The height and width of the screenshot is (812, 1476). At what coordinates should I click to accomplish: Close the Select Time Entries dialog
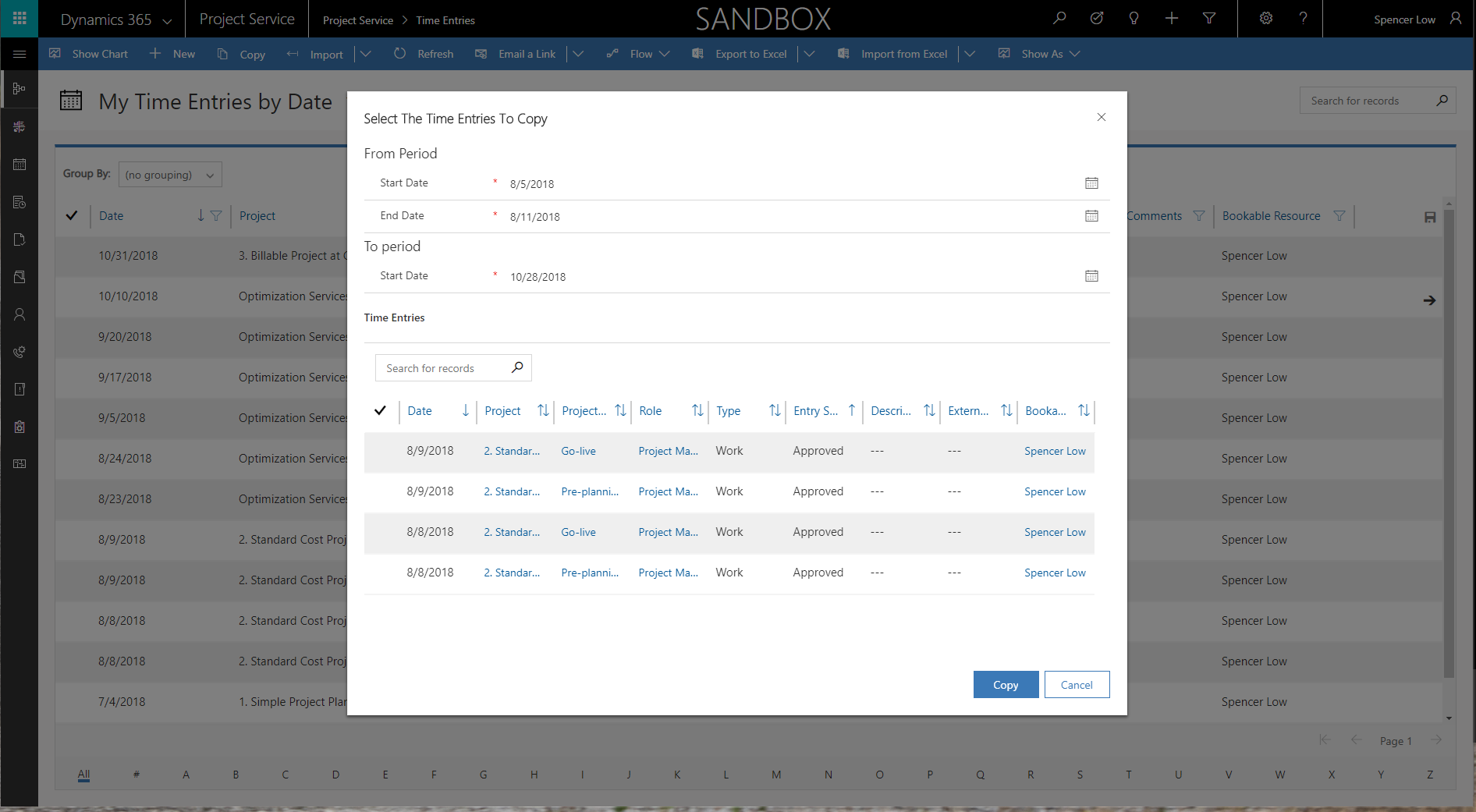(1102, 117)
